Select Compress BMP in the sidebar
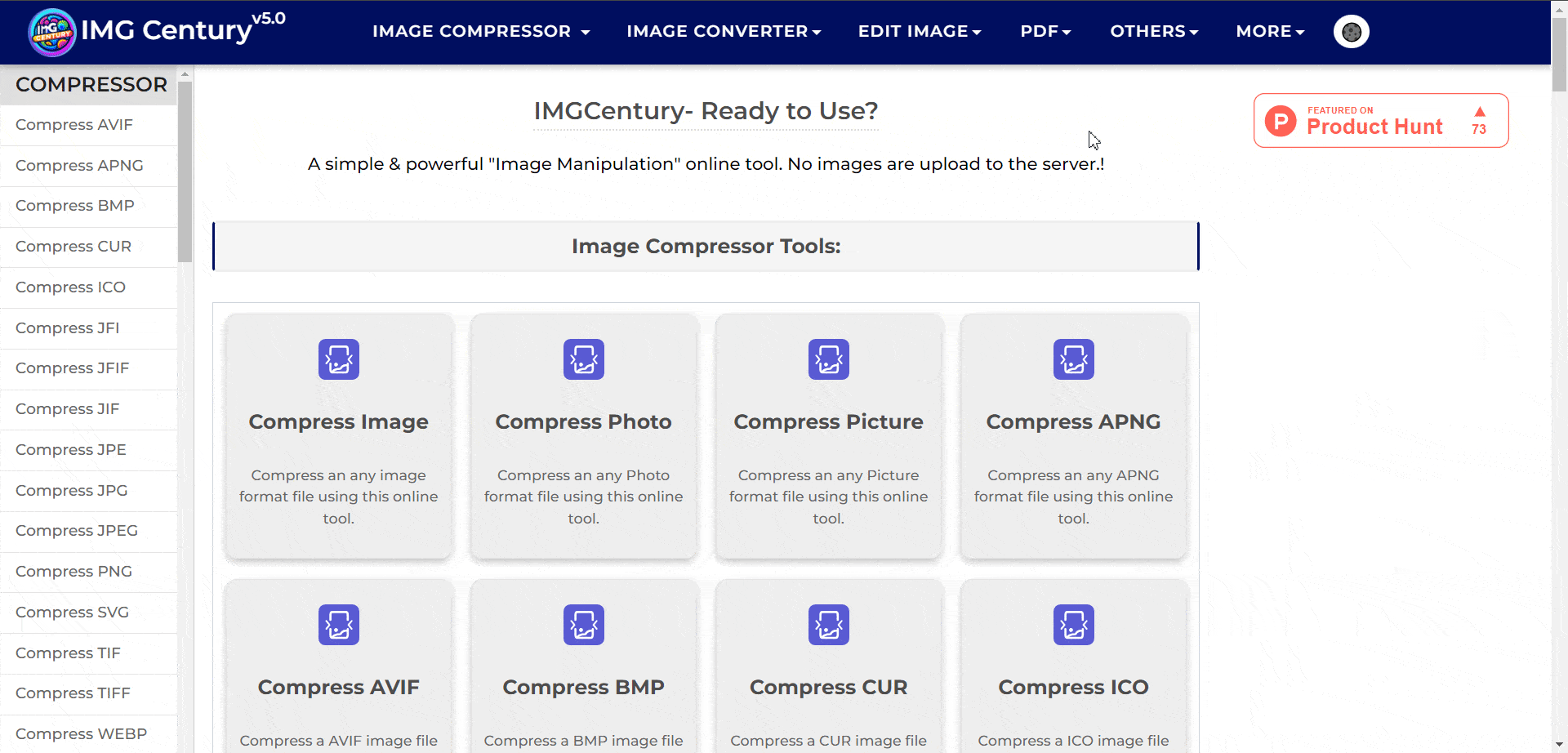Viewport: 1568px width, 753px height. click(88, 206)
